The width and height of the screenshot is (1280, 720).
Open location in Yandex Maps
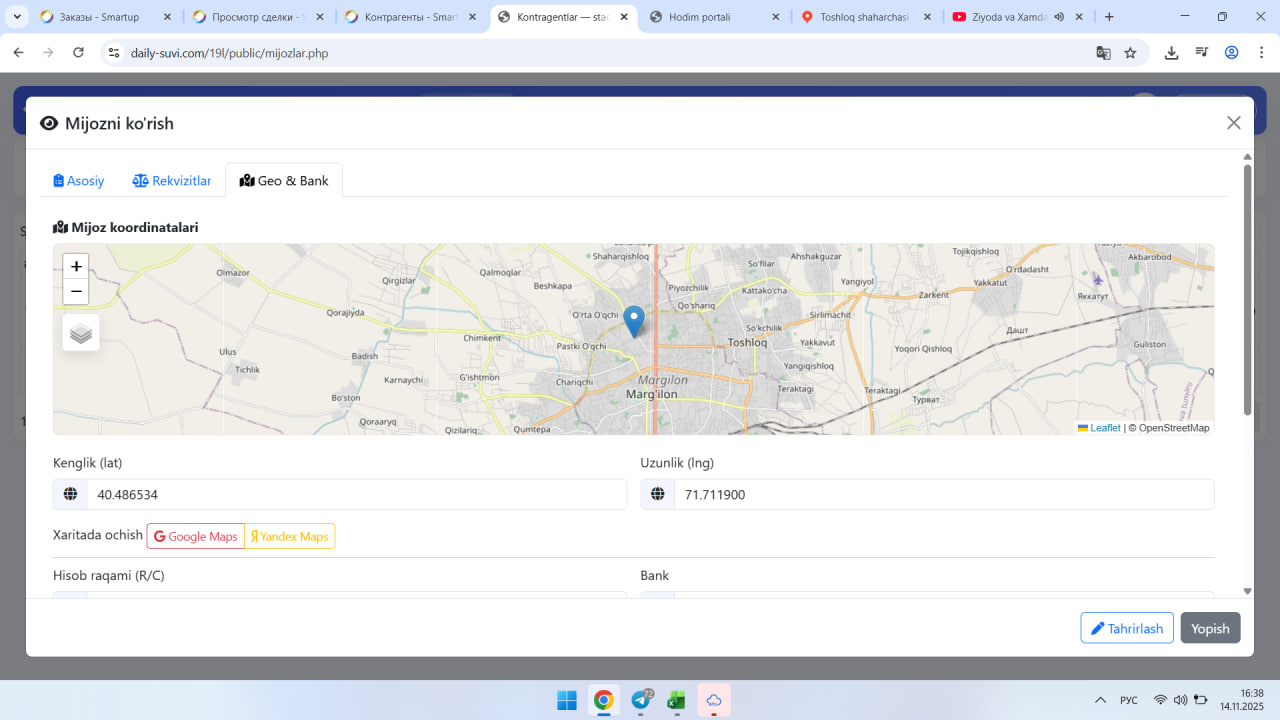click(x=289, y=537)
